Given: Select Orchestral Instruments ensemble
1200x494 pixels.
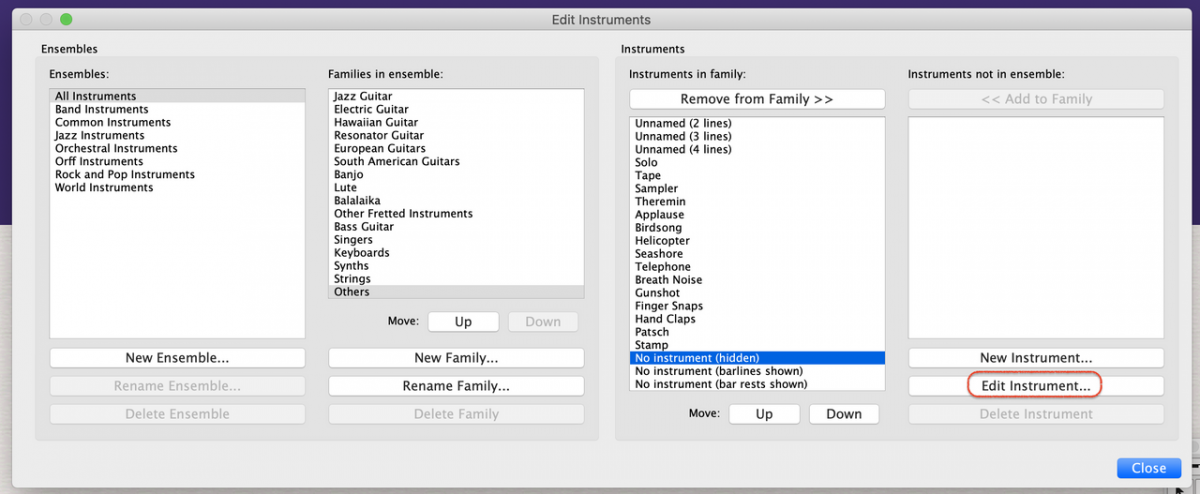Looking at the screenshot, I should 116,148.
